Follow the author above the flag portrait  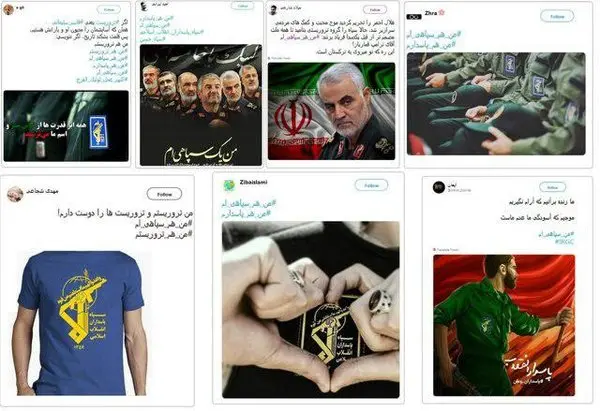point(375,10)
